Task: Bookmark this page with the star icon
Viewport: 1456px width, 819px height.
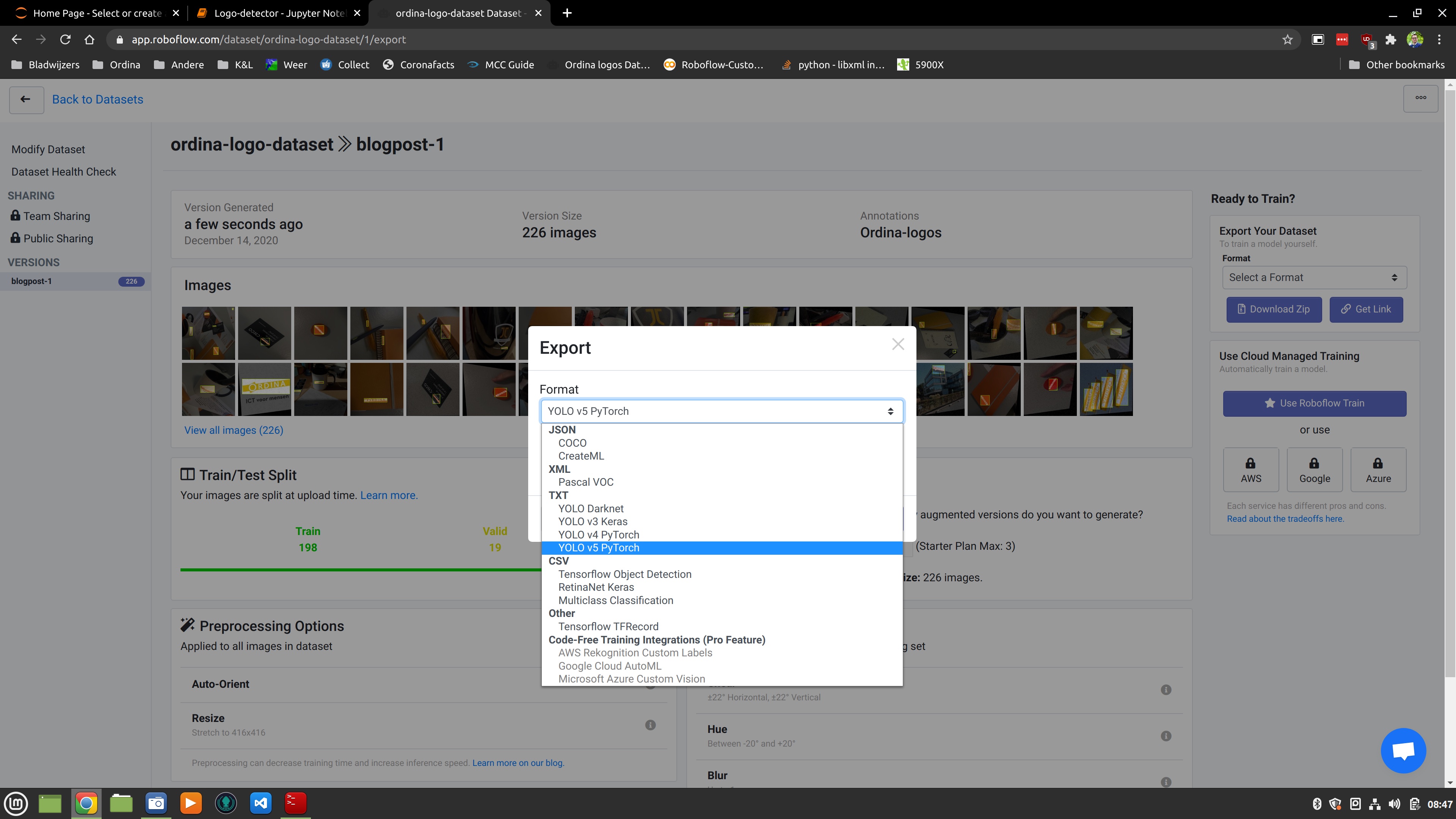Action: (x=1288, y=39)
